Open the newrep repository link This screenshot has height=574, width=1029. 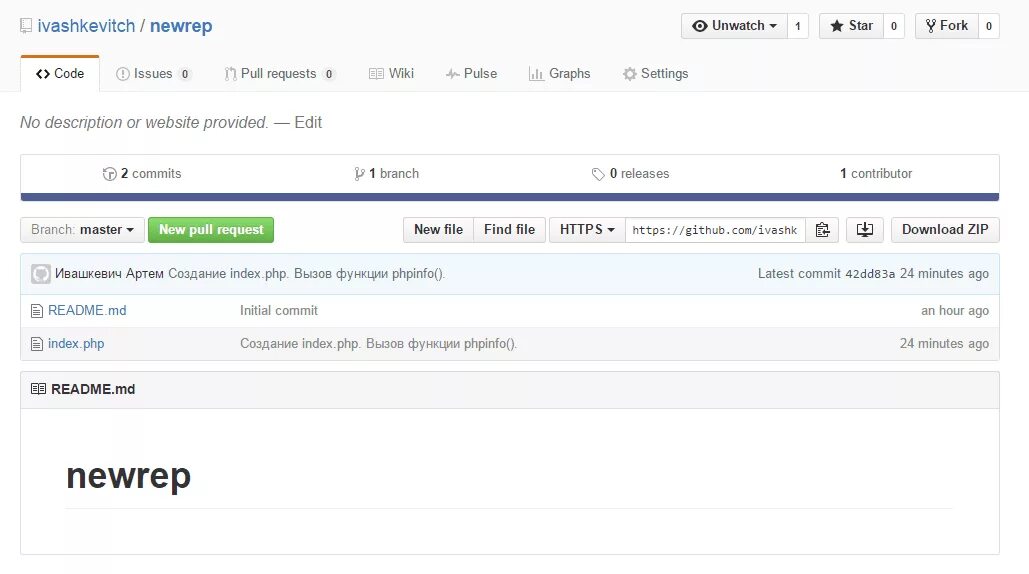[x=181, y=26]
